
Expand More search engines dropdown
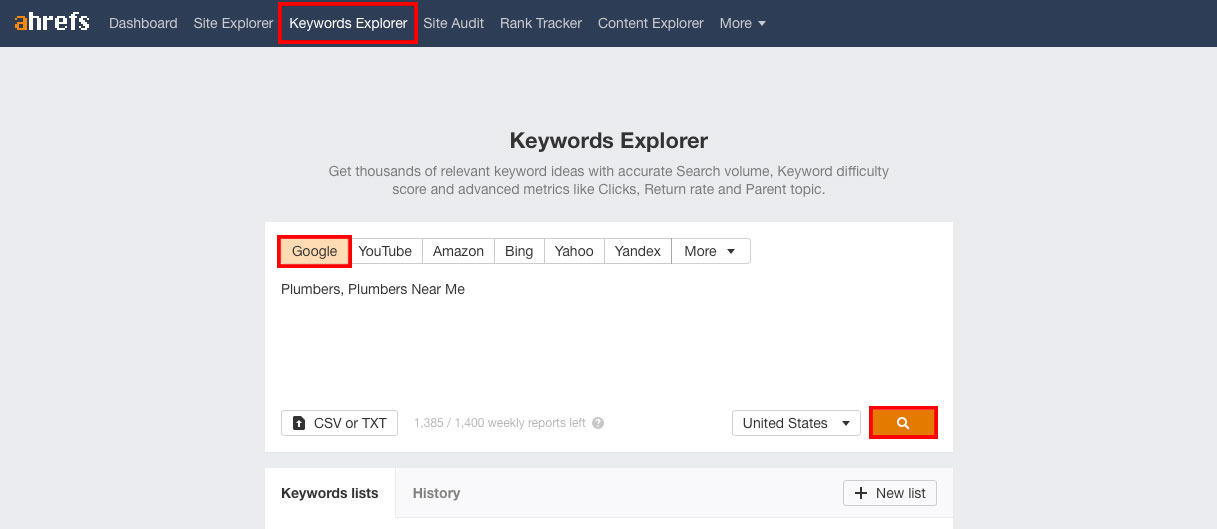[710, 251]
